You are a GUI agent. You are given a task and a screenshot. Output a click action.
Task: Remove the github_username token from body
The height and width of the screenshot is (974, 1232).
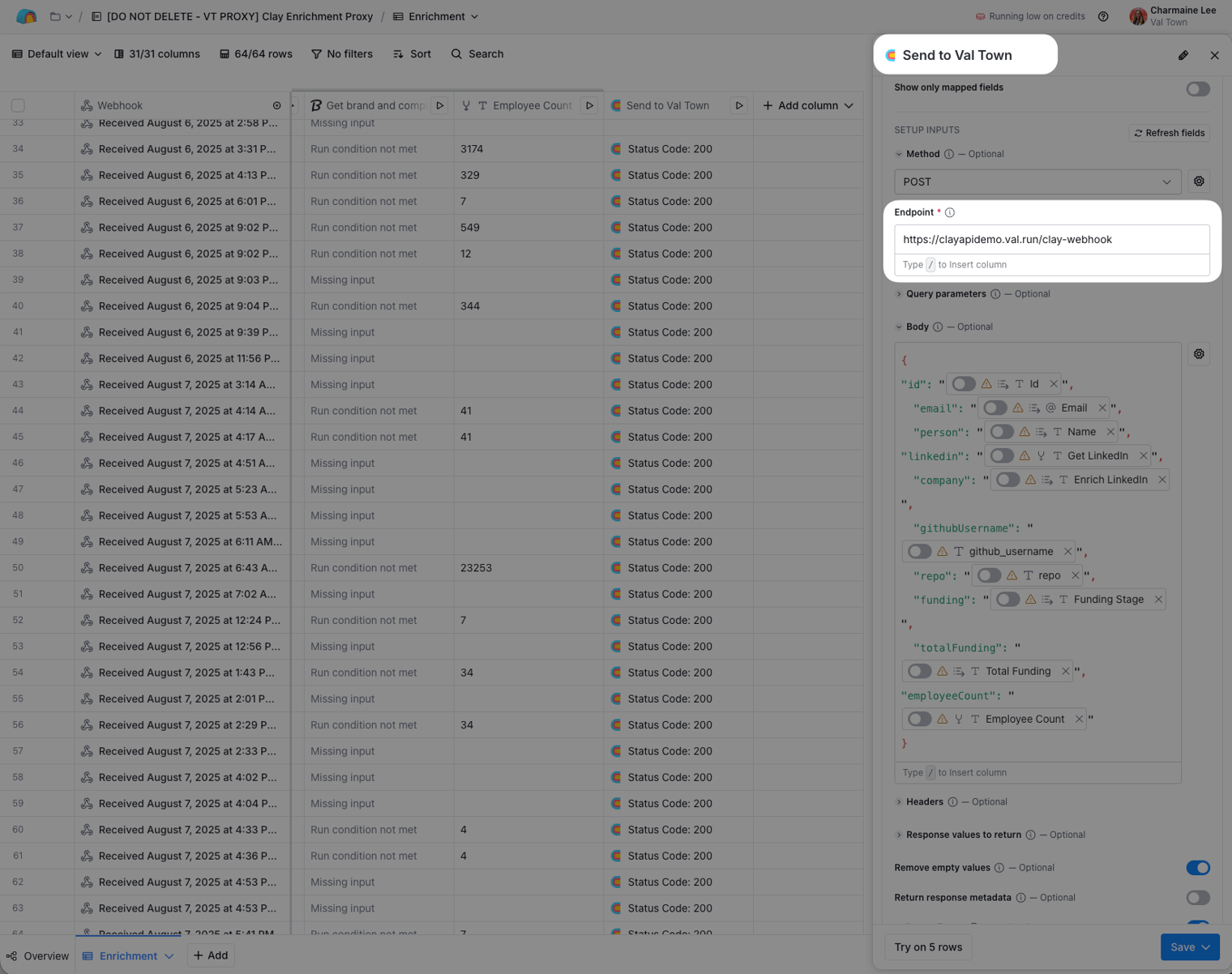(1067, 552)
